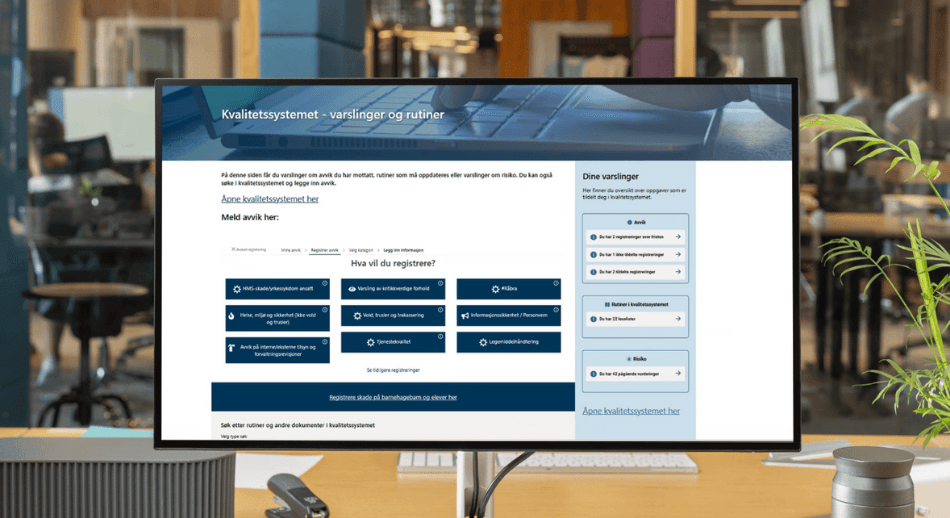Choose Informasjonssikkerhet / Personvern
Viewport: 950px width, 518px height.
(508, 316)
